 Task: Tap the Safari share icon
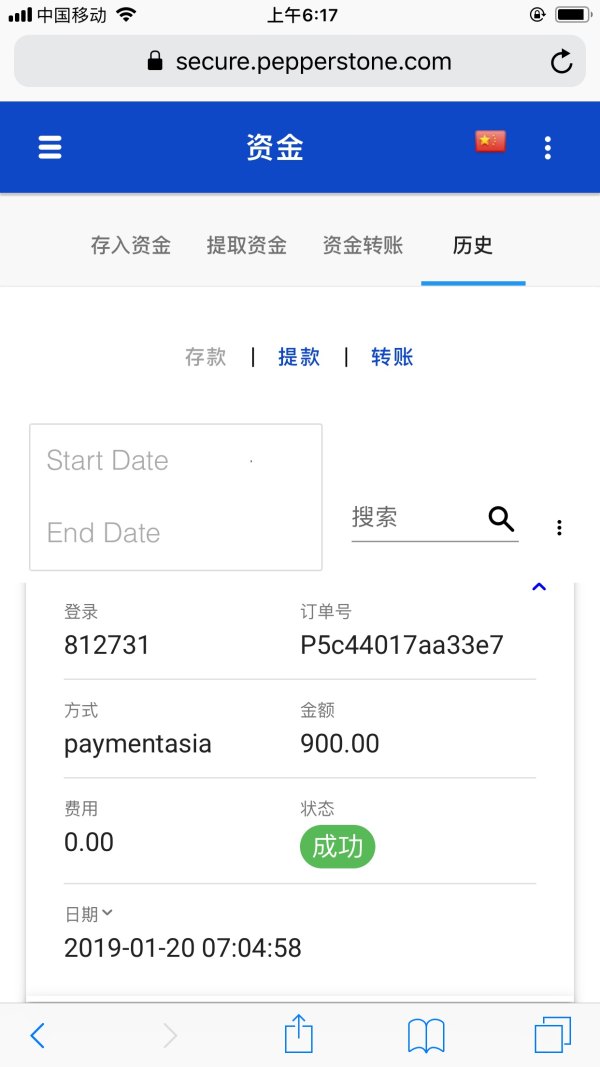pyautogui.click(x=299, y=1034)
